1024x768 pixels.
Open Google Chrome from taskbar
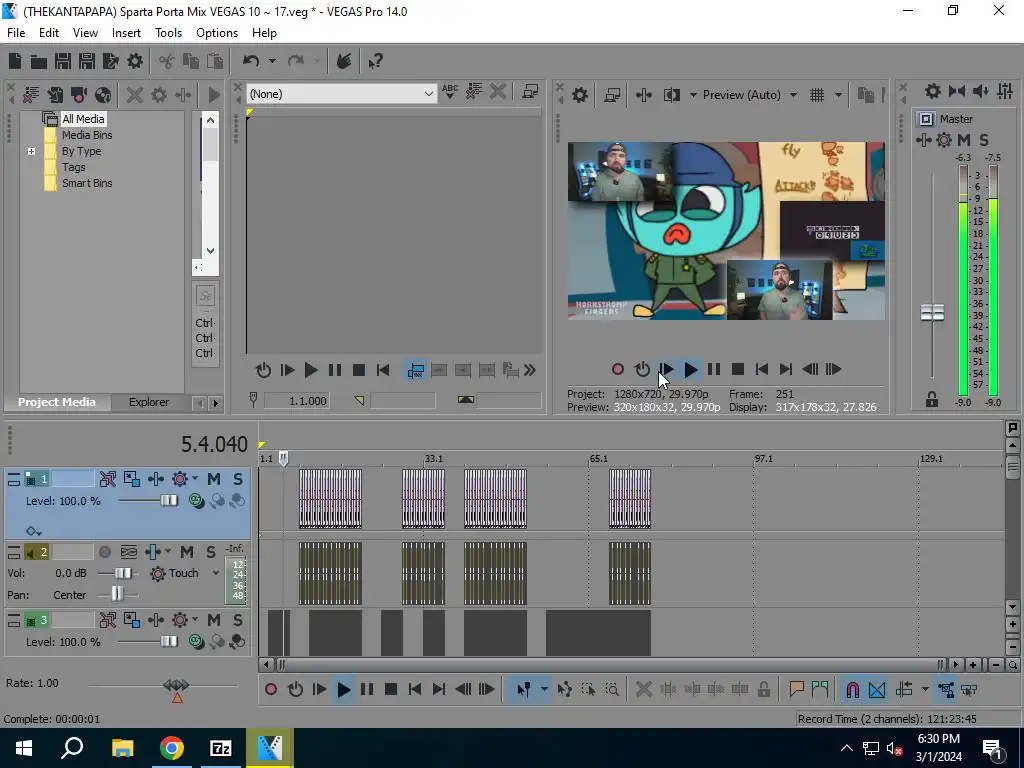(172, 748)
